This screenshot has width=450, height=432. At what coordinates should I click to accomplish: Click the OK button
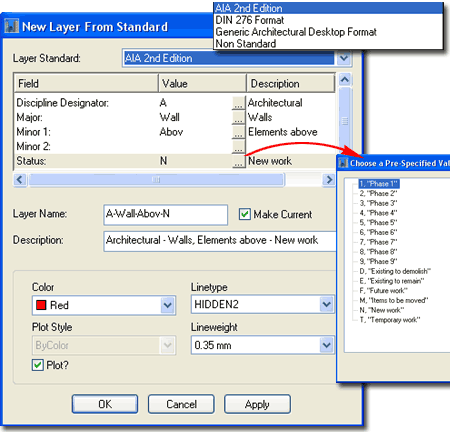pyautogui.click(x=105, y=404)
